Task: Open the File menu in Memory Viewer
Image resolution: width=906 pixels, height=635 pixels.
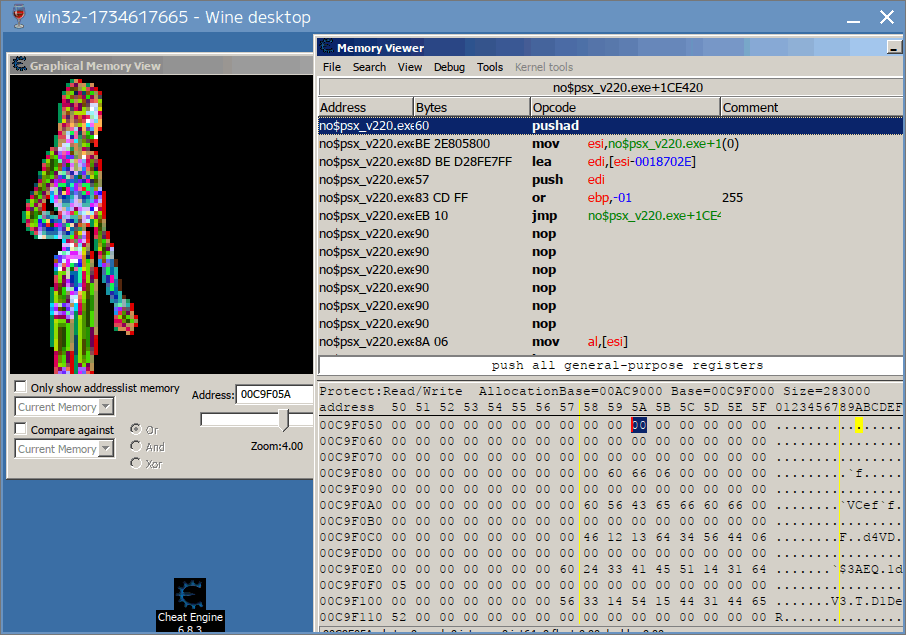Action: (x=332, y=67)
